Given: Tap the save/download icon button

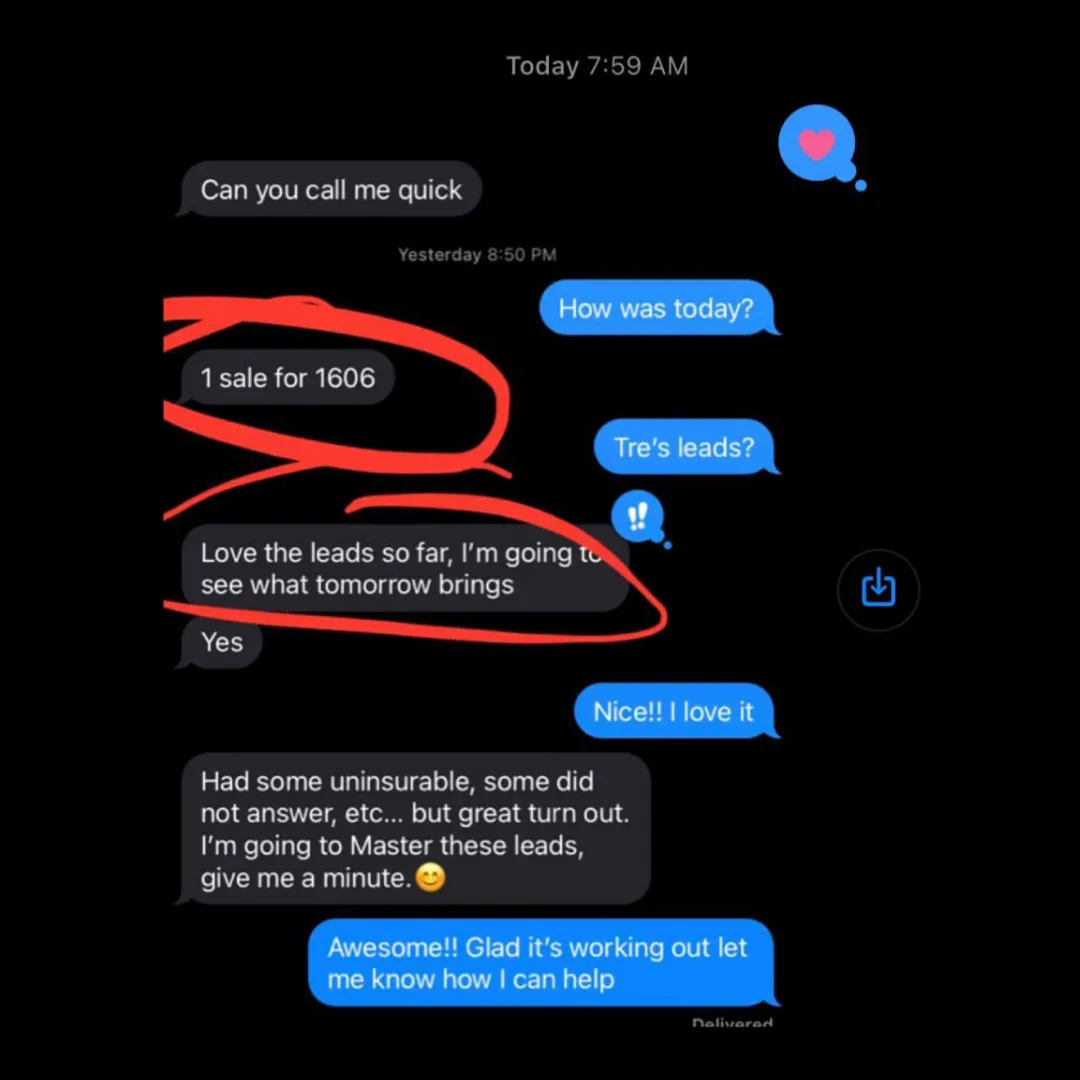Looking at the screenshot, I should (878, 590).
